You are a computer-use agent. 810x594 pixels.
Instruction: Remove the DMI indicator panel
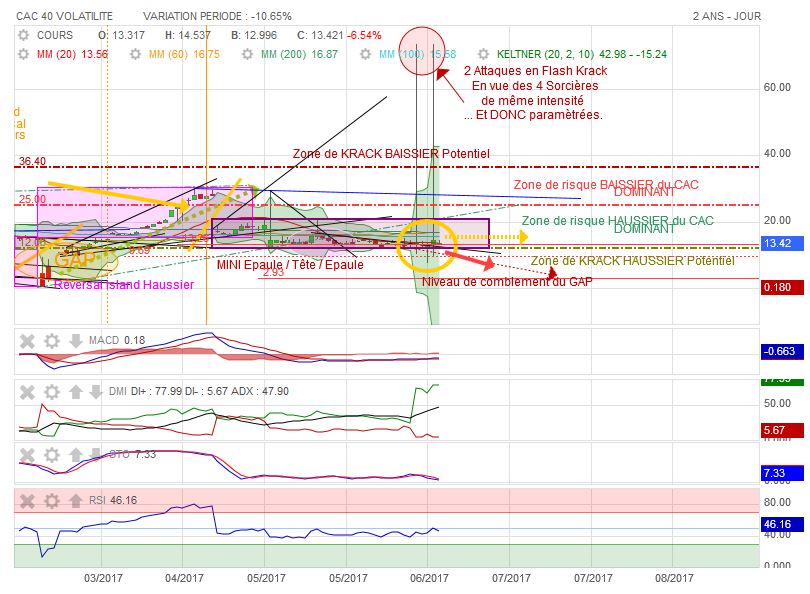[27, 392]
